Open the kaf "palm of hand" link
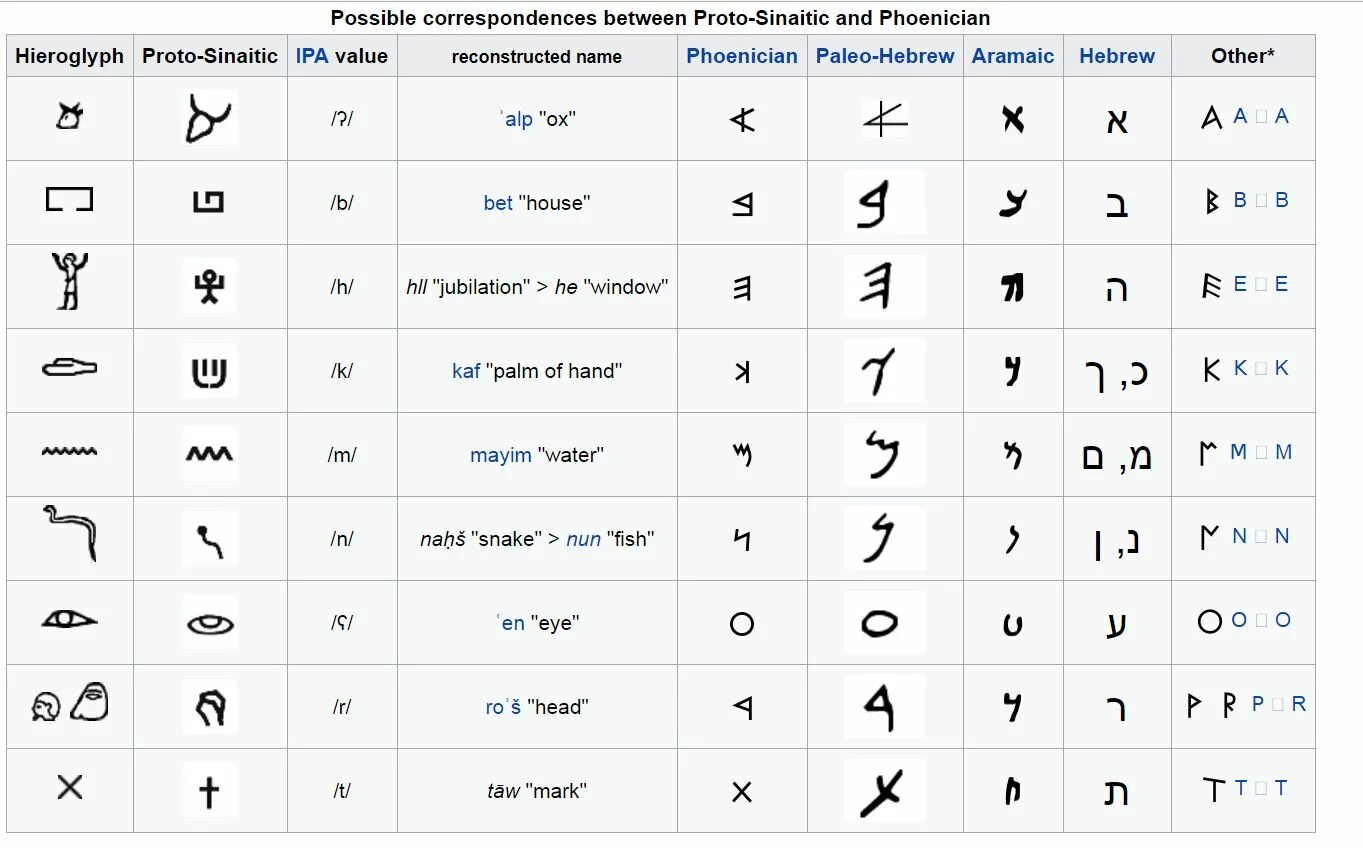The width and height of the screenshot is (1363, 848). (466, 371)
